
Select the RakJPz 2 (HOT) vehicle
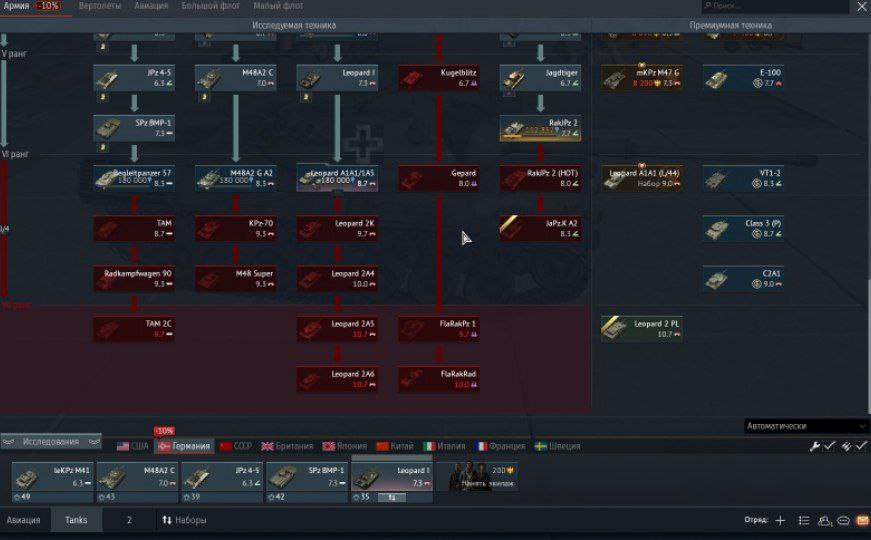pyautogui.click(x=540, y=178)
